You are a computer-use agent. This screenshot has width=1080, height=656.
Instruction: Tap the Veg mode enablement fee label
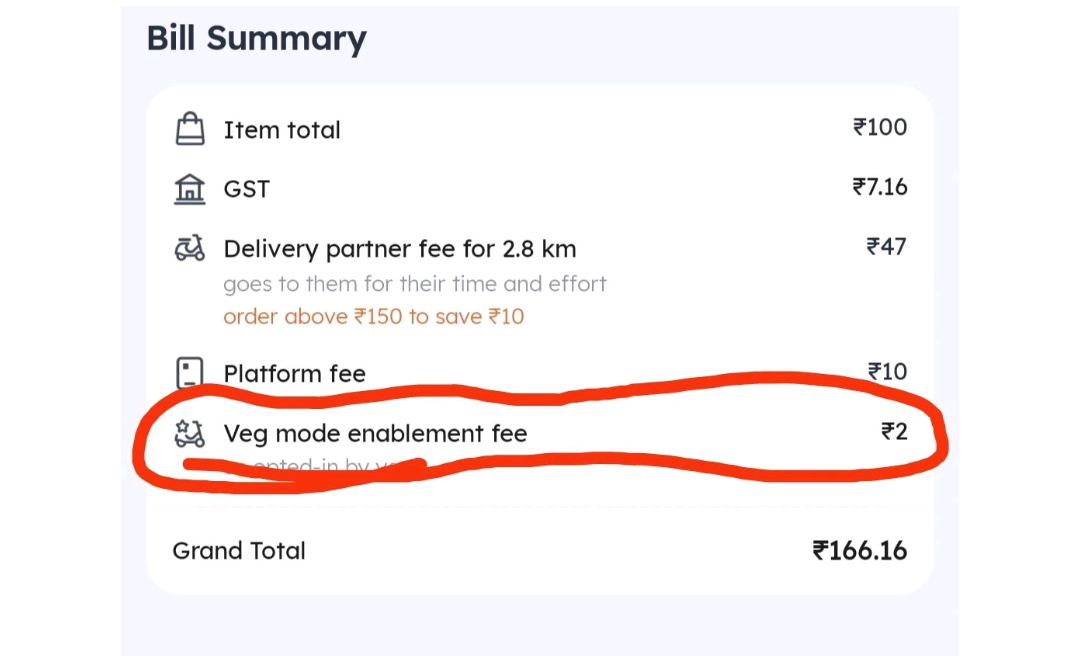375,434
